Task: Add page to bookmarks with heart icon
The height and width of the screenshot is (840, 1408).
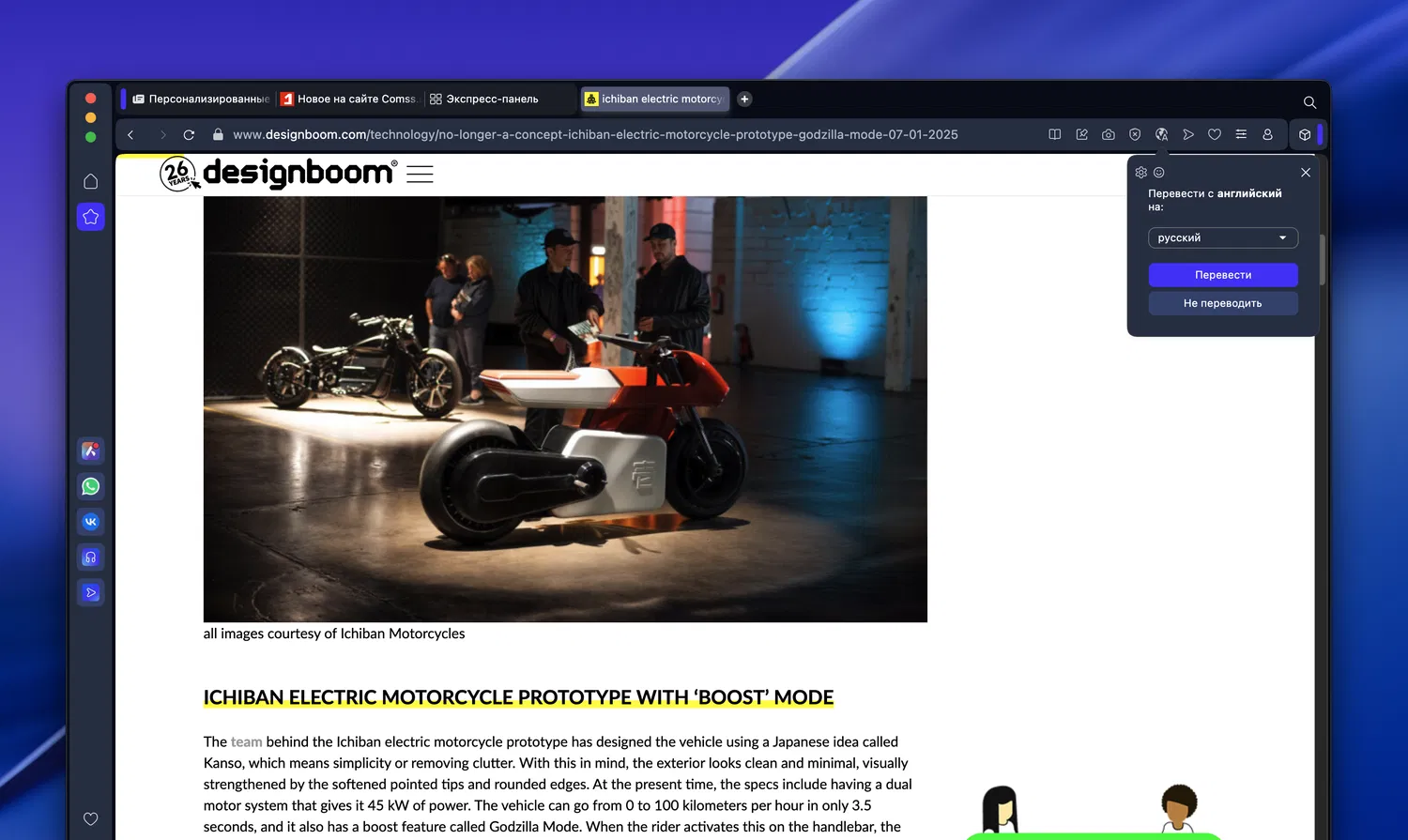Action: (x=1215, y=135)
